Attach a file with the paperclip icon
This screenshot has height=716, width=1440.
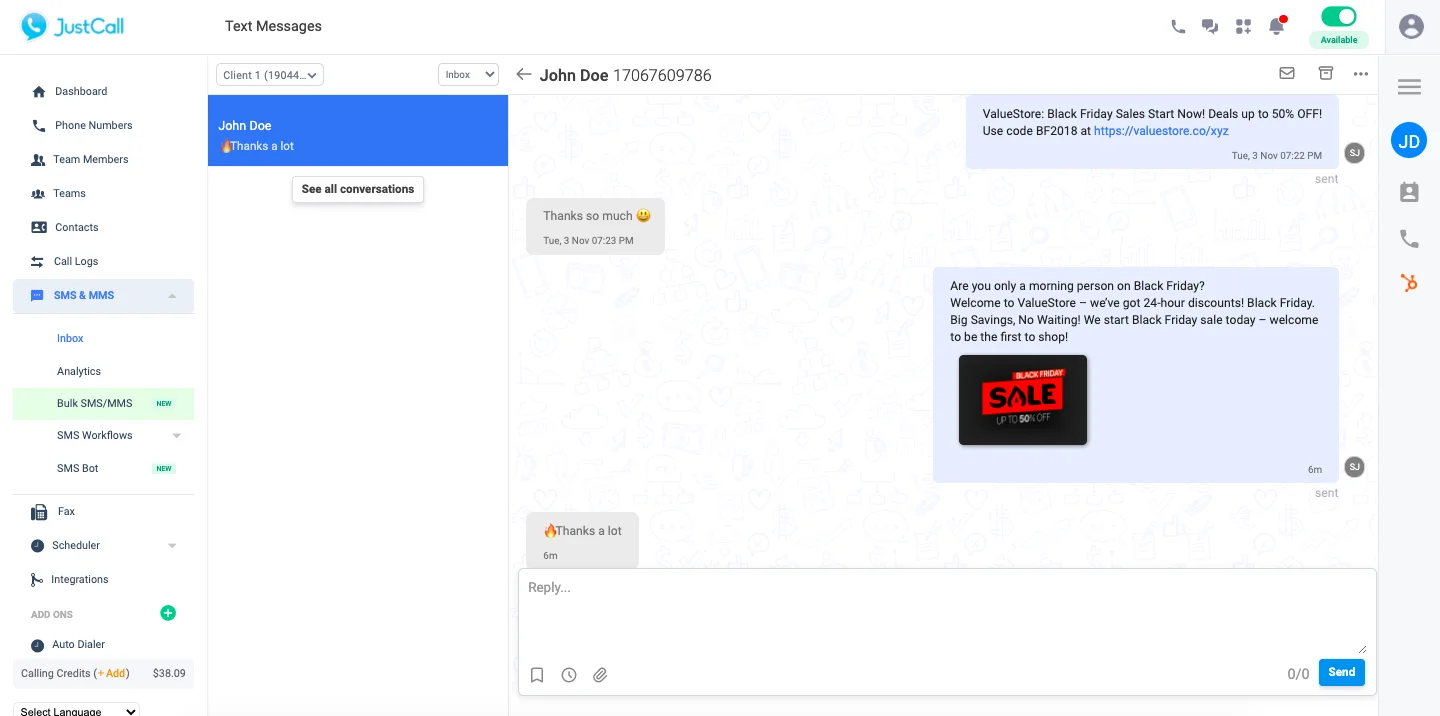(600, 675)
